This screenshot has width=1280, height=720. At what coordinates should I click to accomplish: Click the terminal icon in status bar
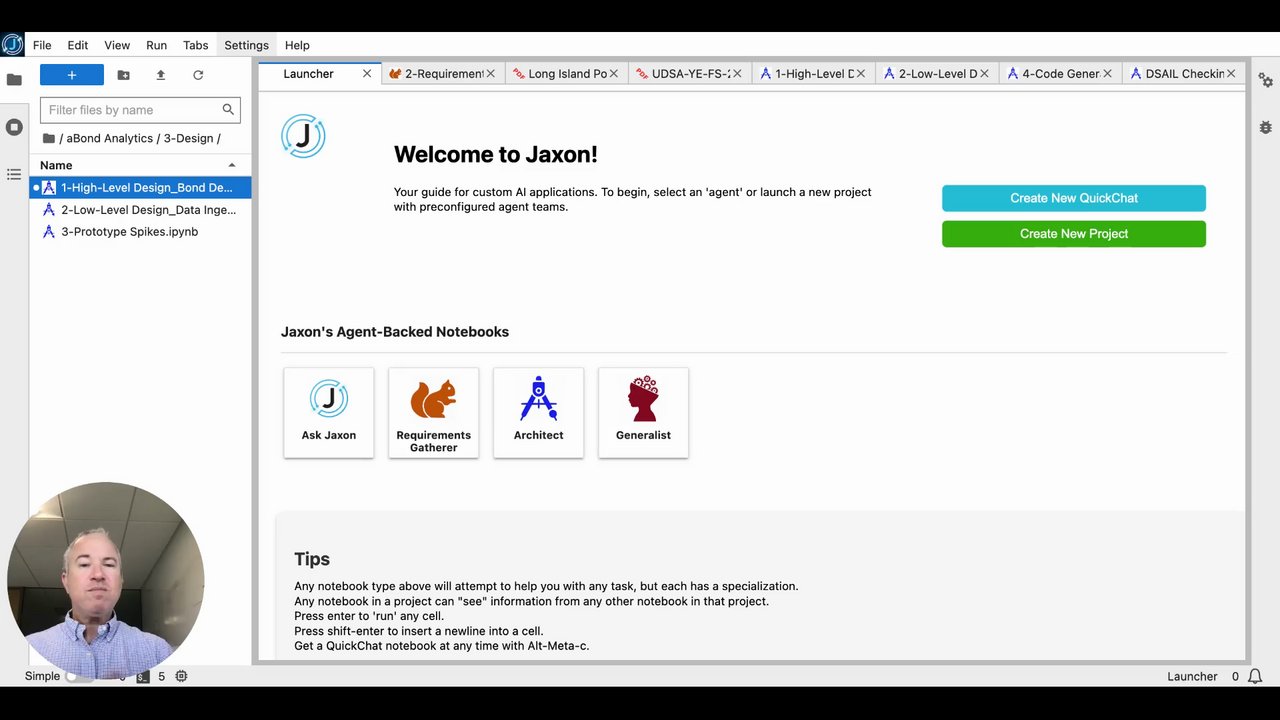coord(143,677)
